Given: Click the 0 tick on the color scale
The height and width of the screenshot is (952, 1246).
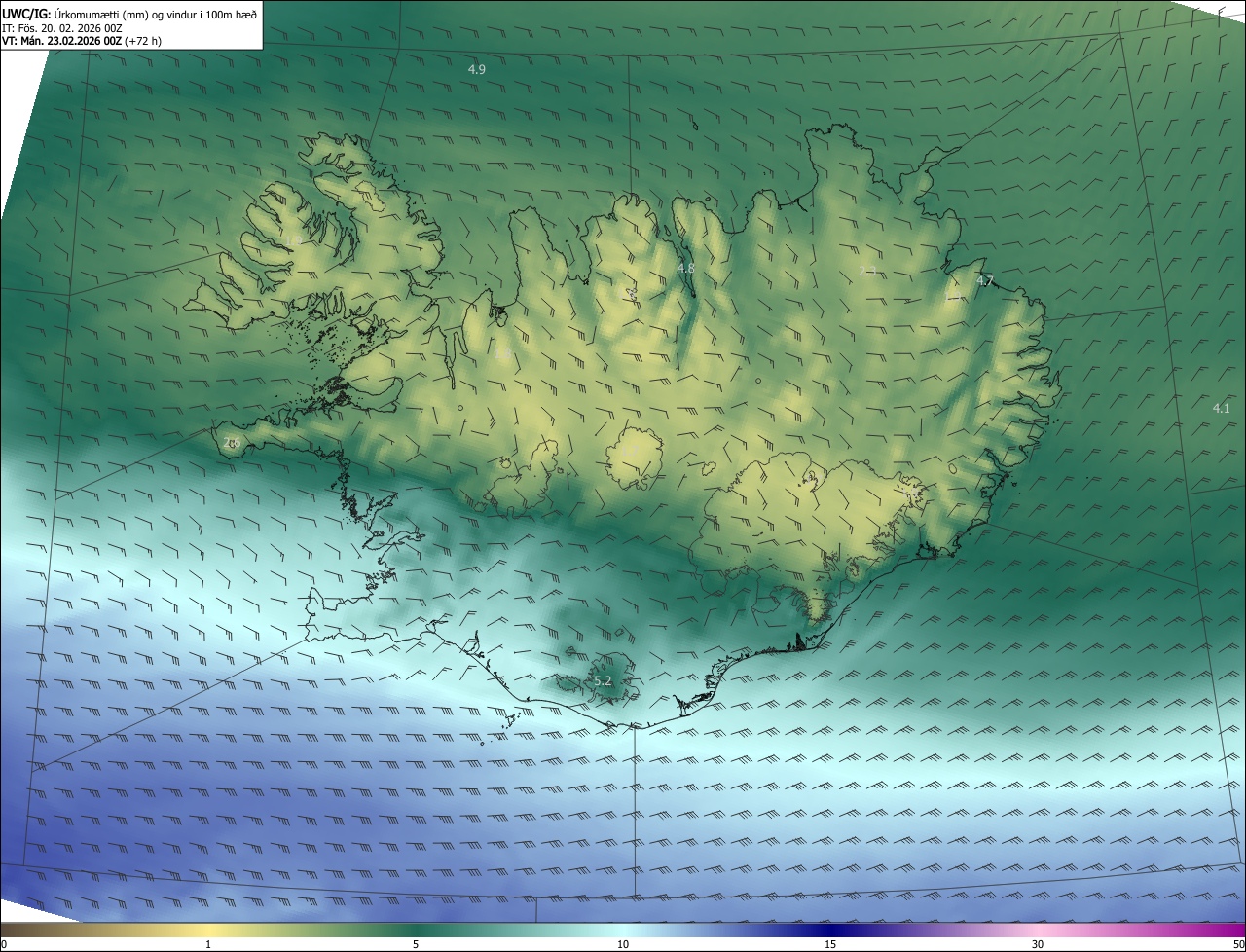Looking at the screenshot, I should tap(3, 944).
